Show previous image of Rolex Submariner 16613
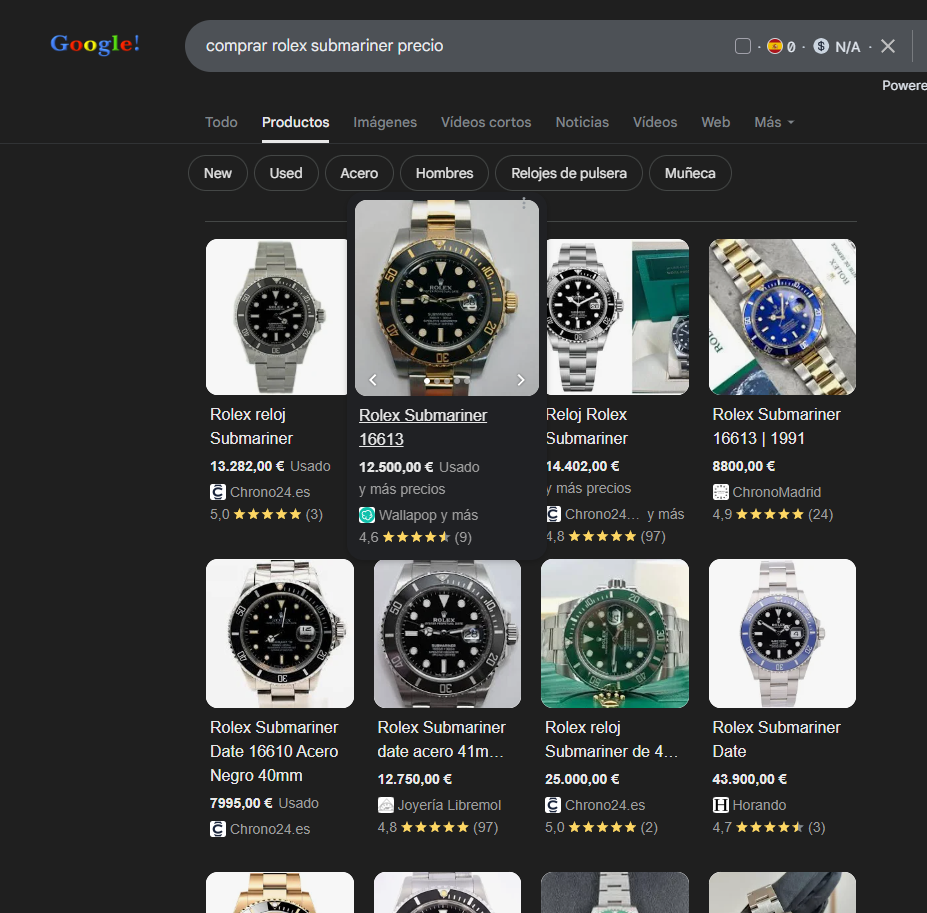Image resolution: width=927 pixels, height=913 pixels. 373,380
